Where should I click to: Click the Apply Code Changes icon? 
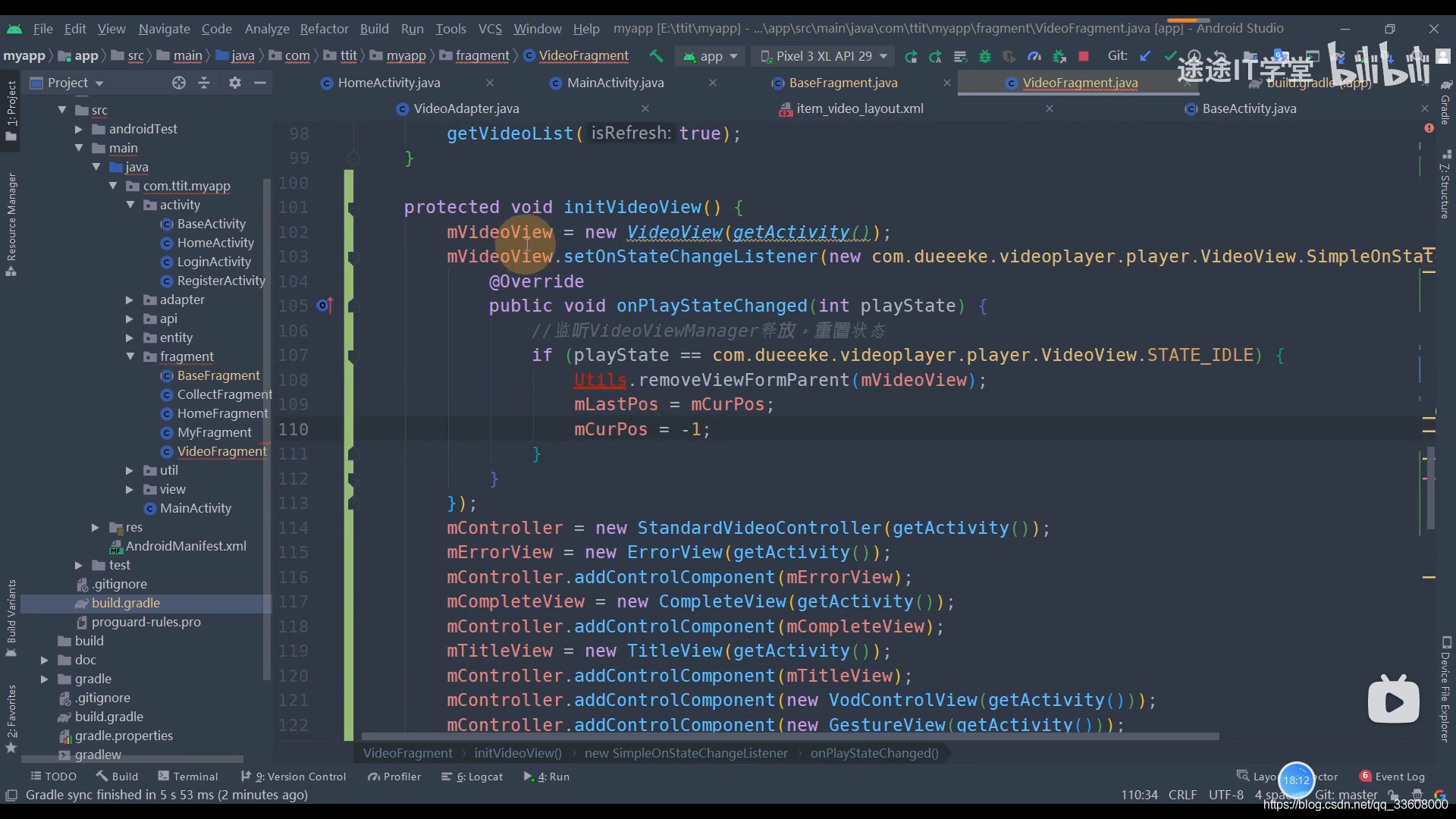pos(960,56)
